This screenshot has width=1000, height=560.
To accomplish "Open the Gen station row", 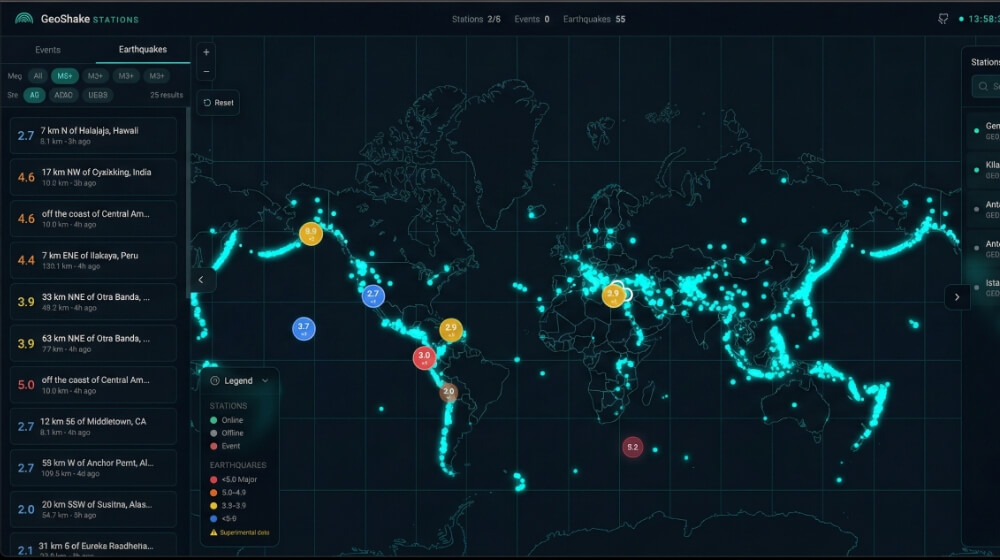I will [983, 131].
